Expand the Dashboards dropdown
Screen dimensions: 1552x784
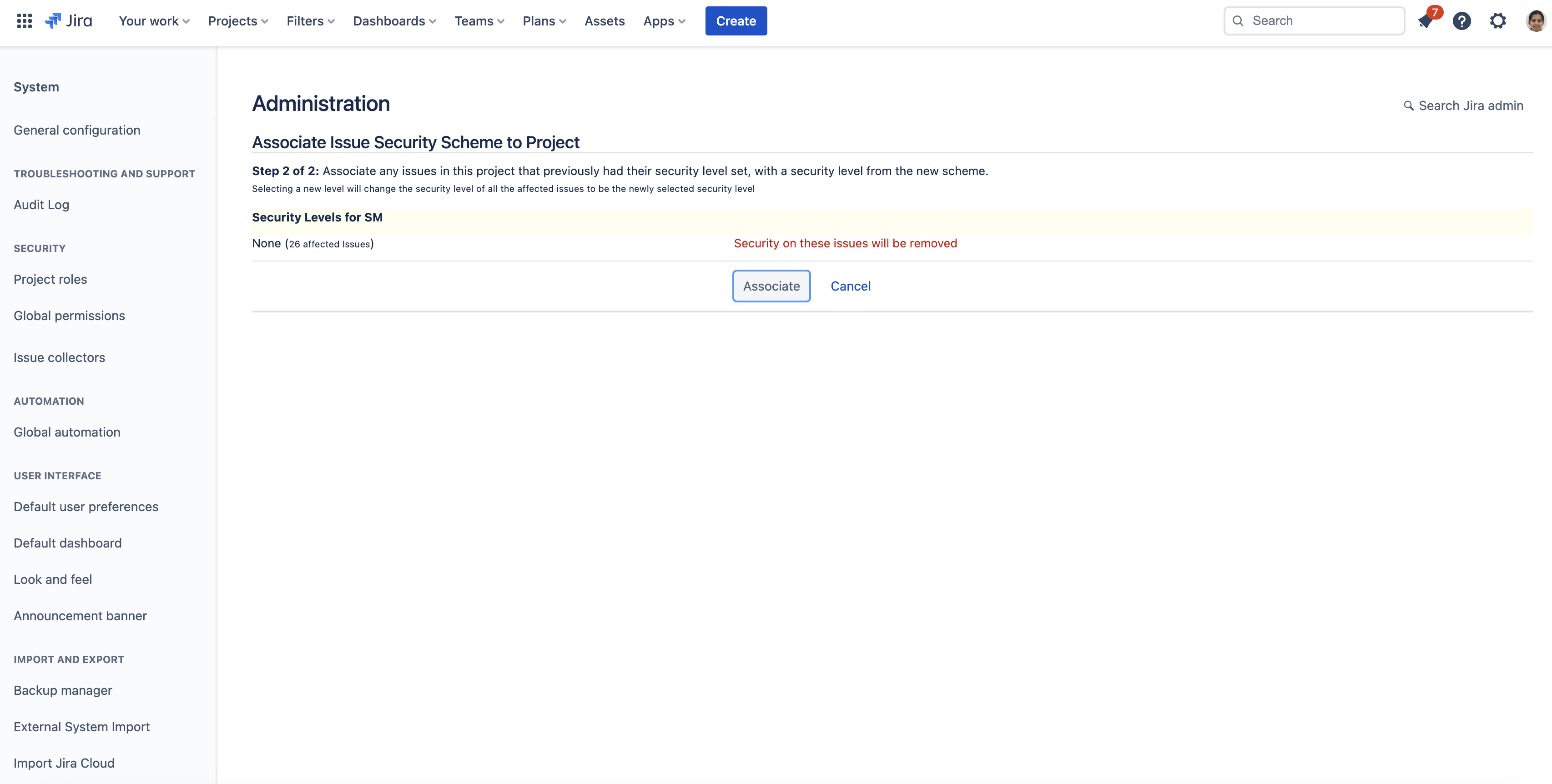tap(394, 21)
